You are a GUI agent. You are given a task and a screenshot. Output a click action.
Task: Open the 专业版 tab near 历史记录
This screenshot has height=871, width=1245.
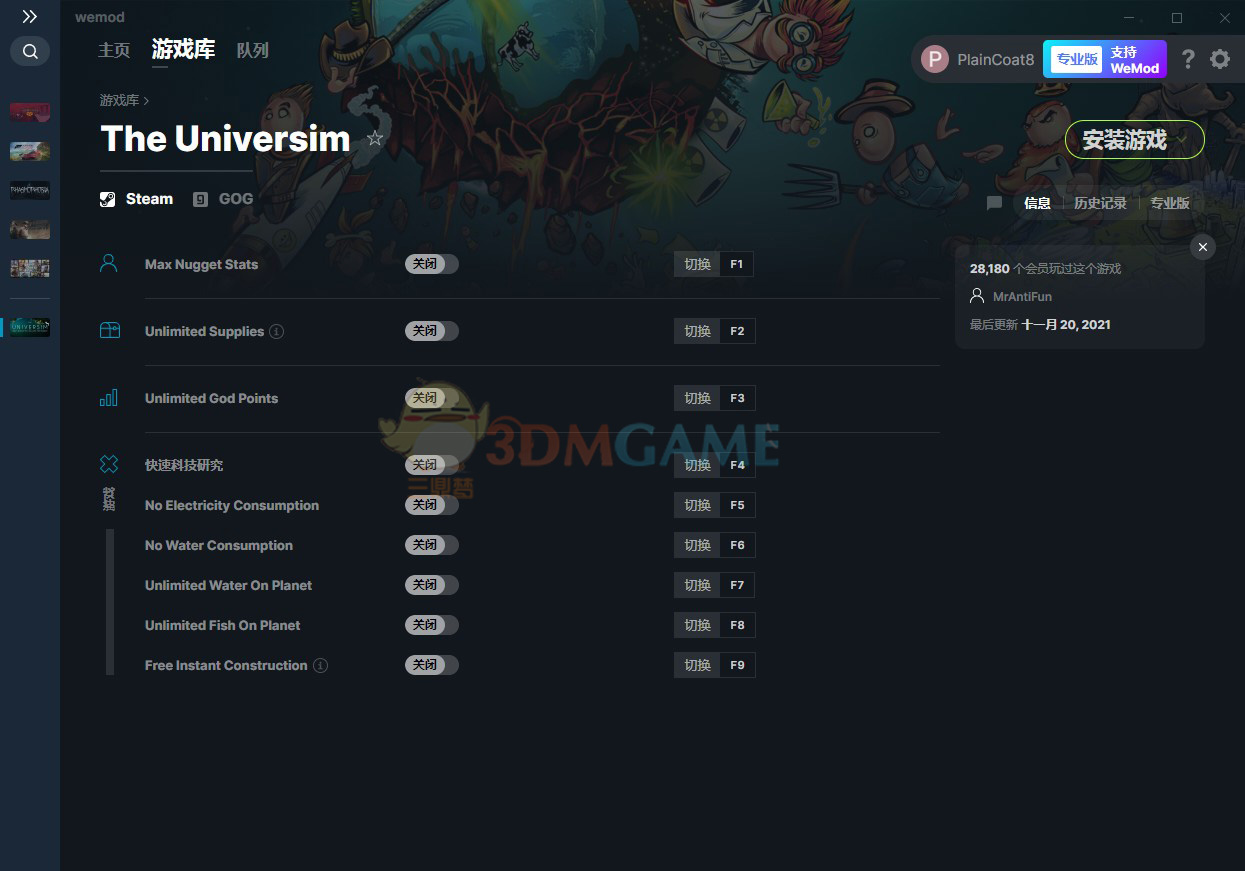tap(1170, 203)
